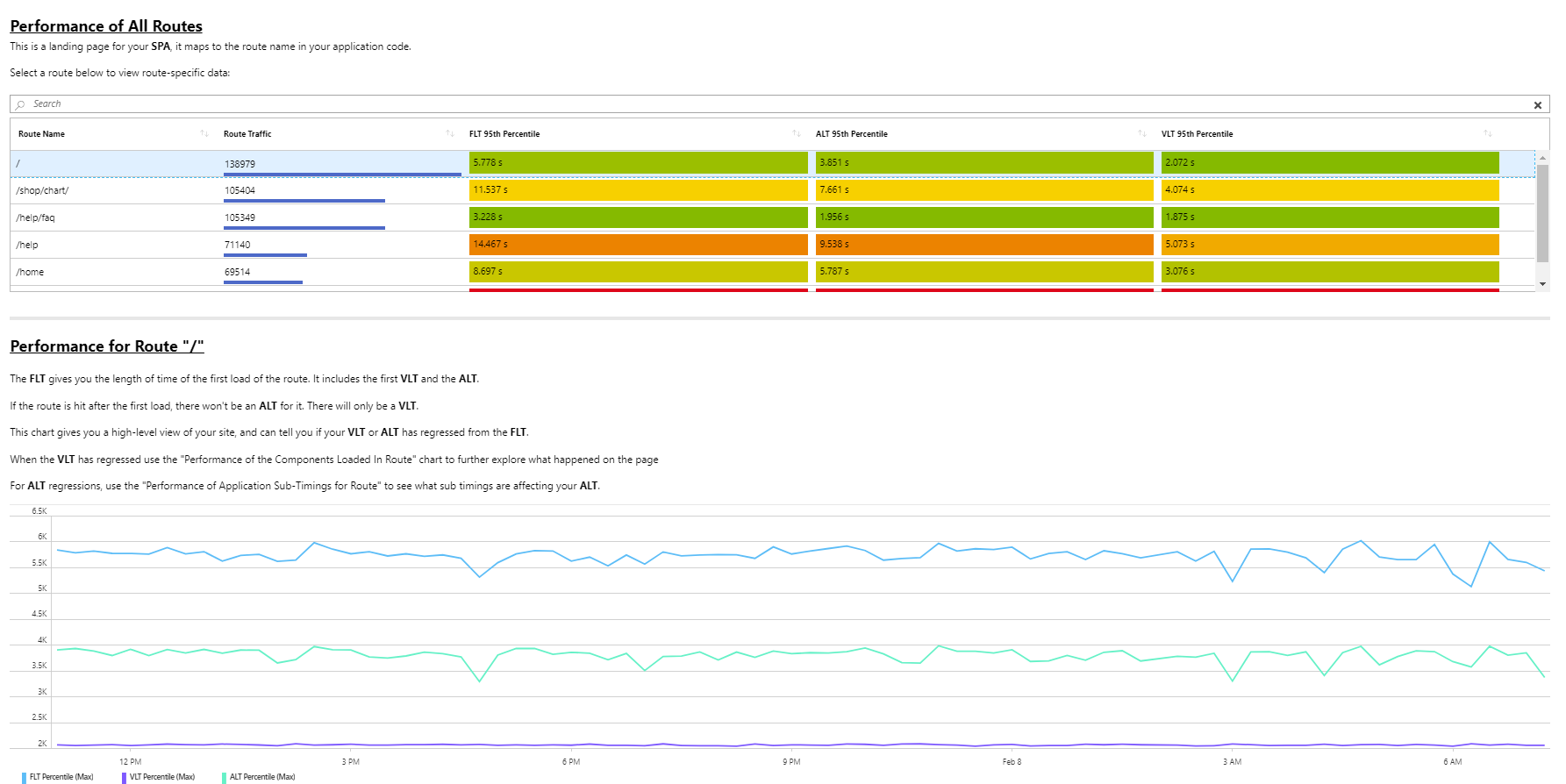Click the 11.537 s FLT cell

tap(639, 189)
